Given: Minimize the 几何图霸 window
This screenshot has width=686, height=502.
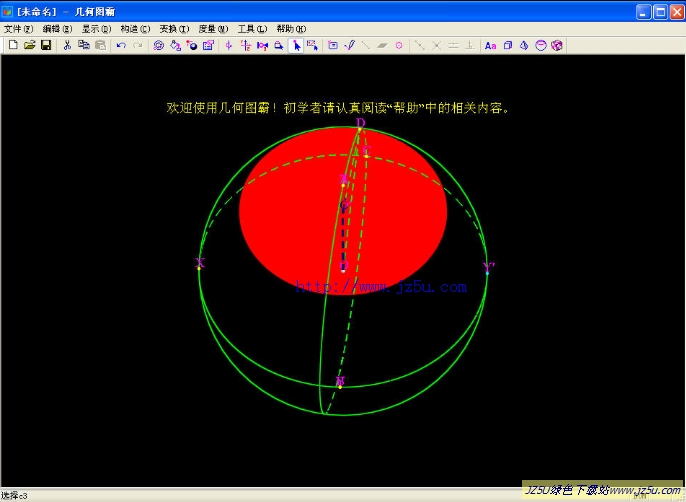Looking at the screenshot, I should click(643, 12).
